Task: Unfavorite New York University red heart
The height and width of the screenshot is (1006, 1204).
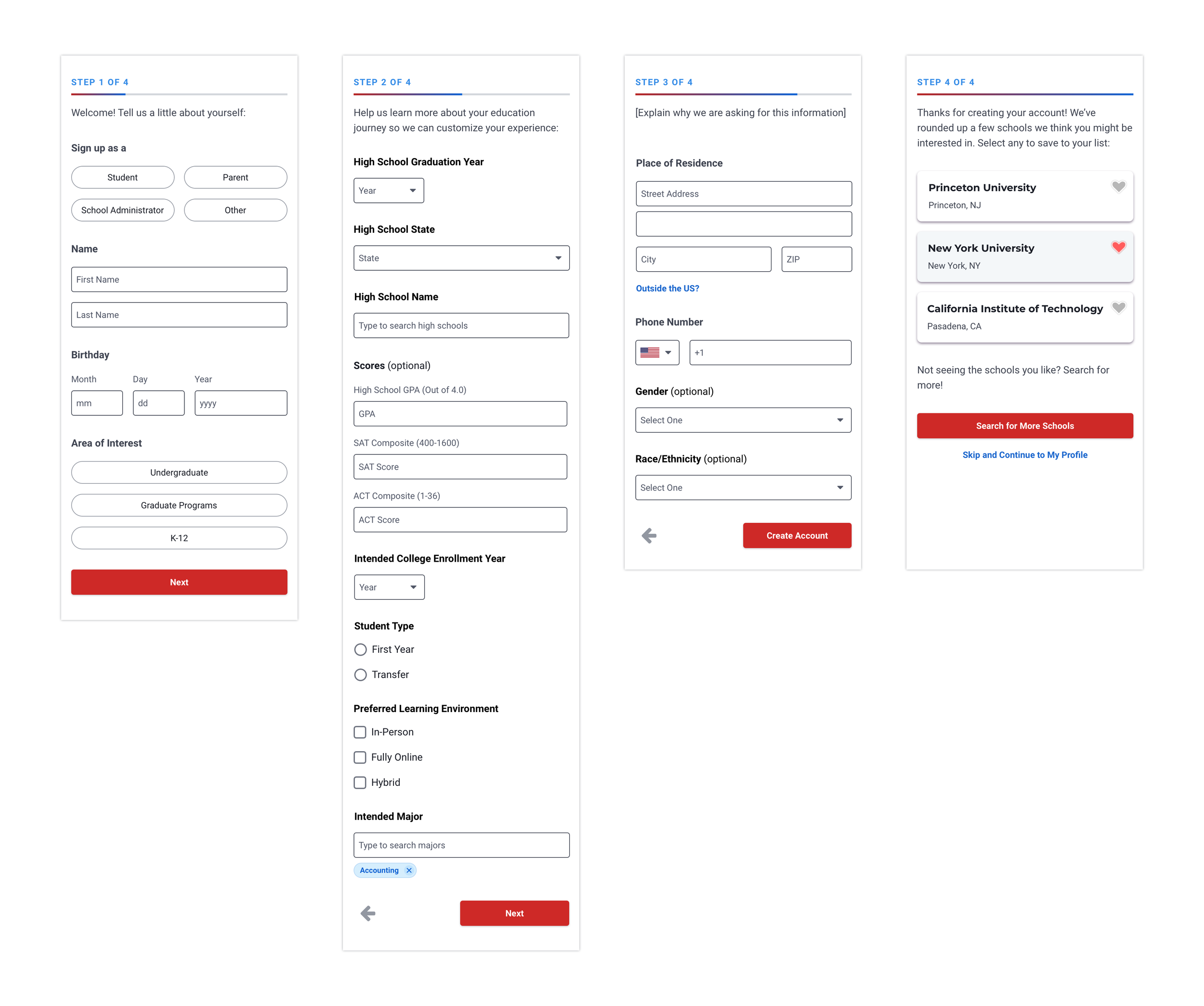Action: pos(1118,247)
